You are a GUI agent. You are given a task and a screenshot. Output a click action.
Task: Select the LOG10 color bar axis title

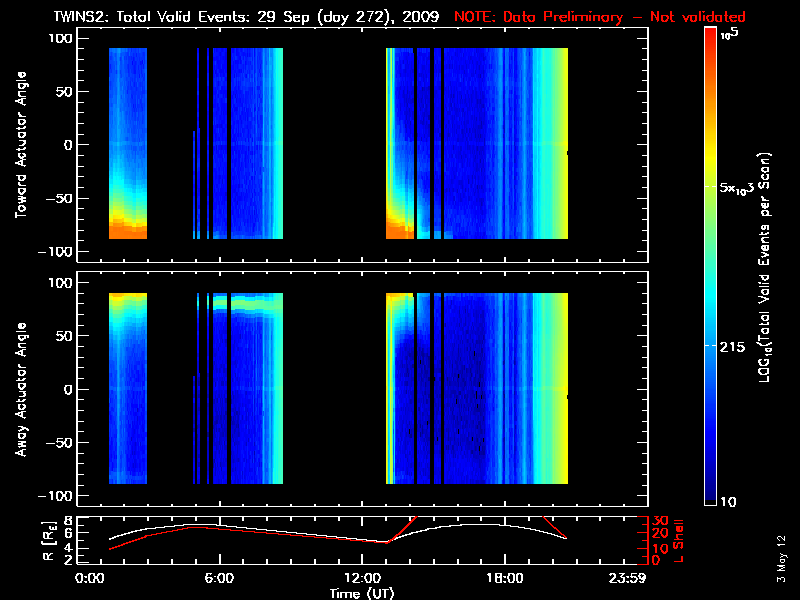(x=766, y=268)
